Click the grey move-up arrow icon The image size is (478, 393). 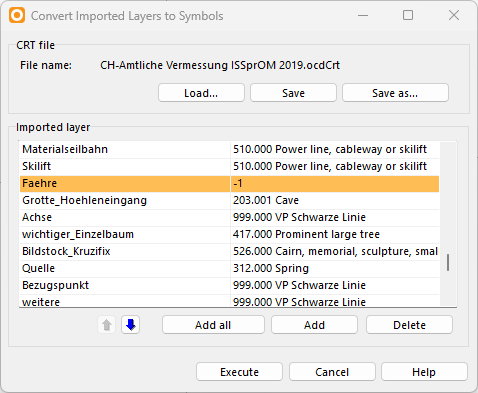pyautogui.click(x=107, y=325)
